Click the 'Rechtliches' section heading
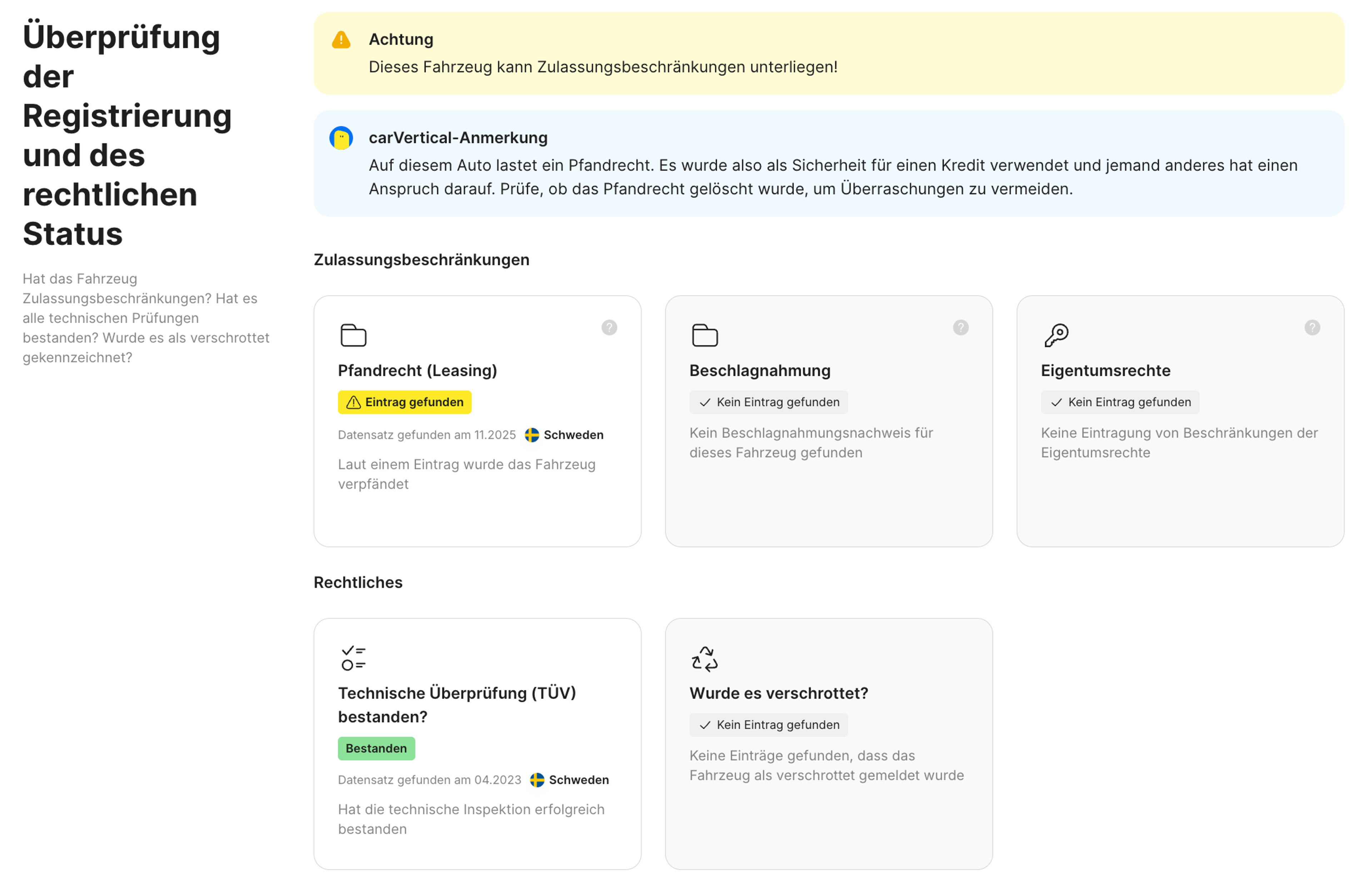 coord(358,583)
